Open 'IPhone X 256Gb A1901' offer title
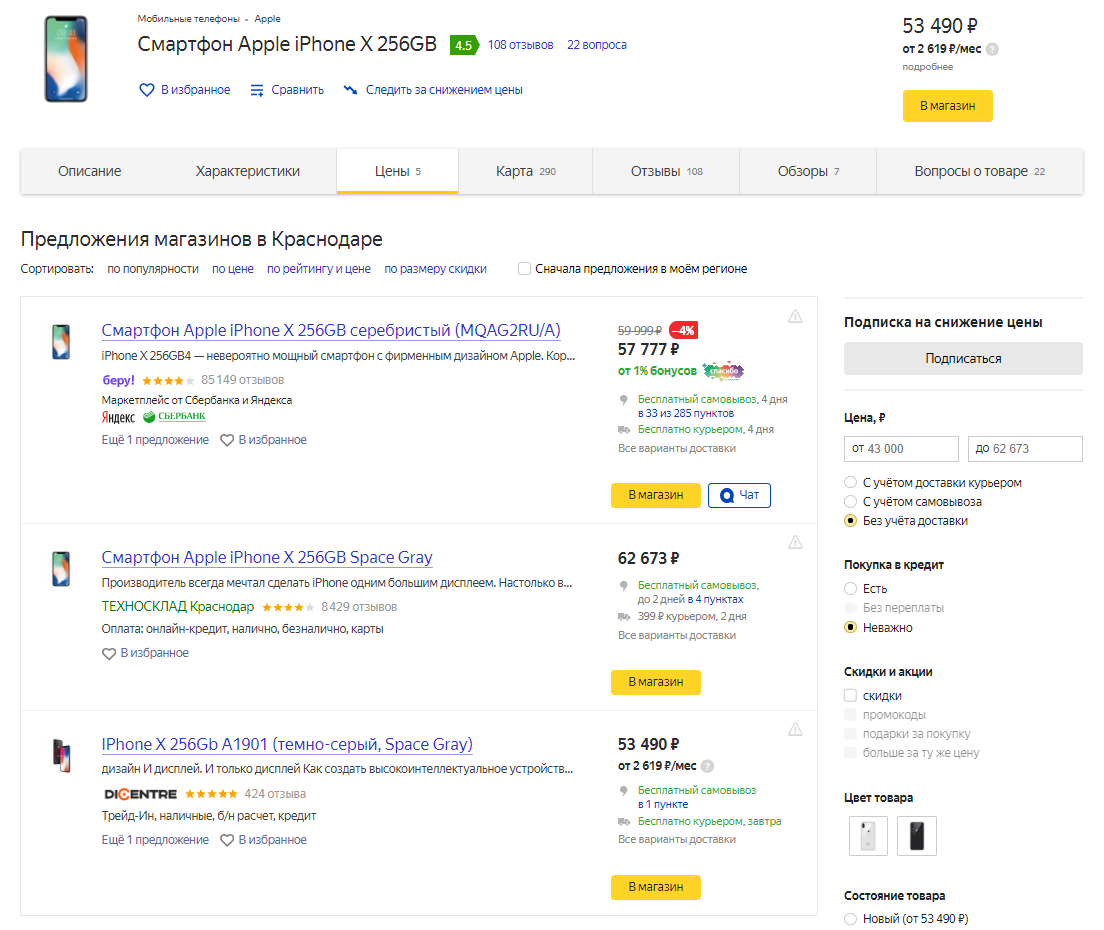This screenshot has height=930, width=1104. coord(287,744)
